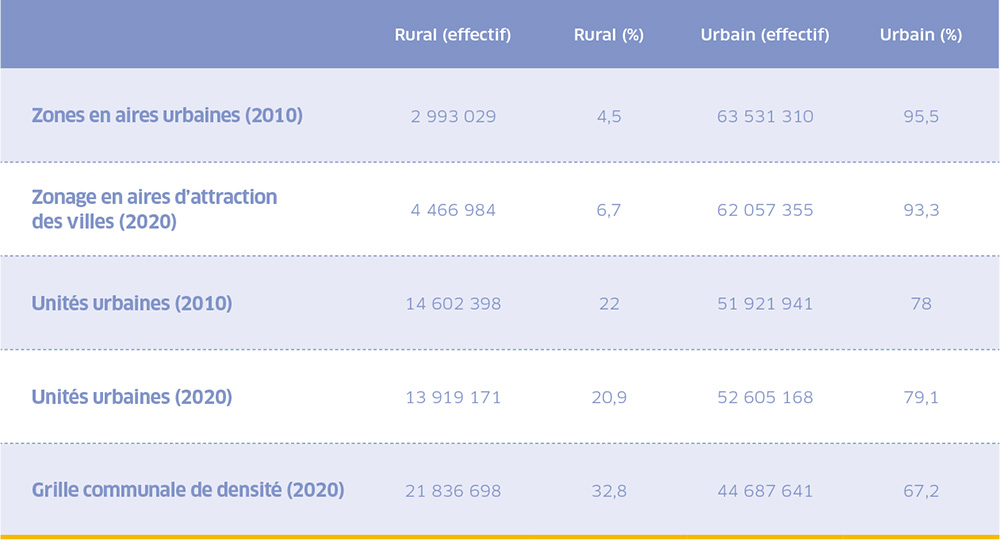Select the Zonage en aires d'attraction des villes row label

coord(154,209)
